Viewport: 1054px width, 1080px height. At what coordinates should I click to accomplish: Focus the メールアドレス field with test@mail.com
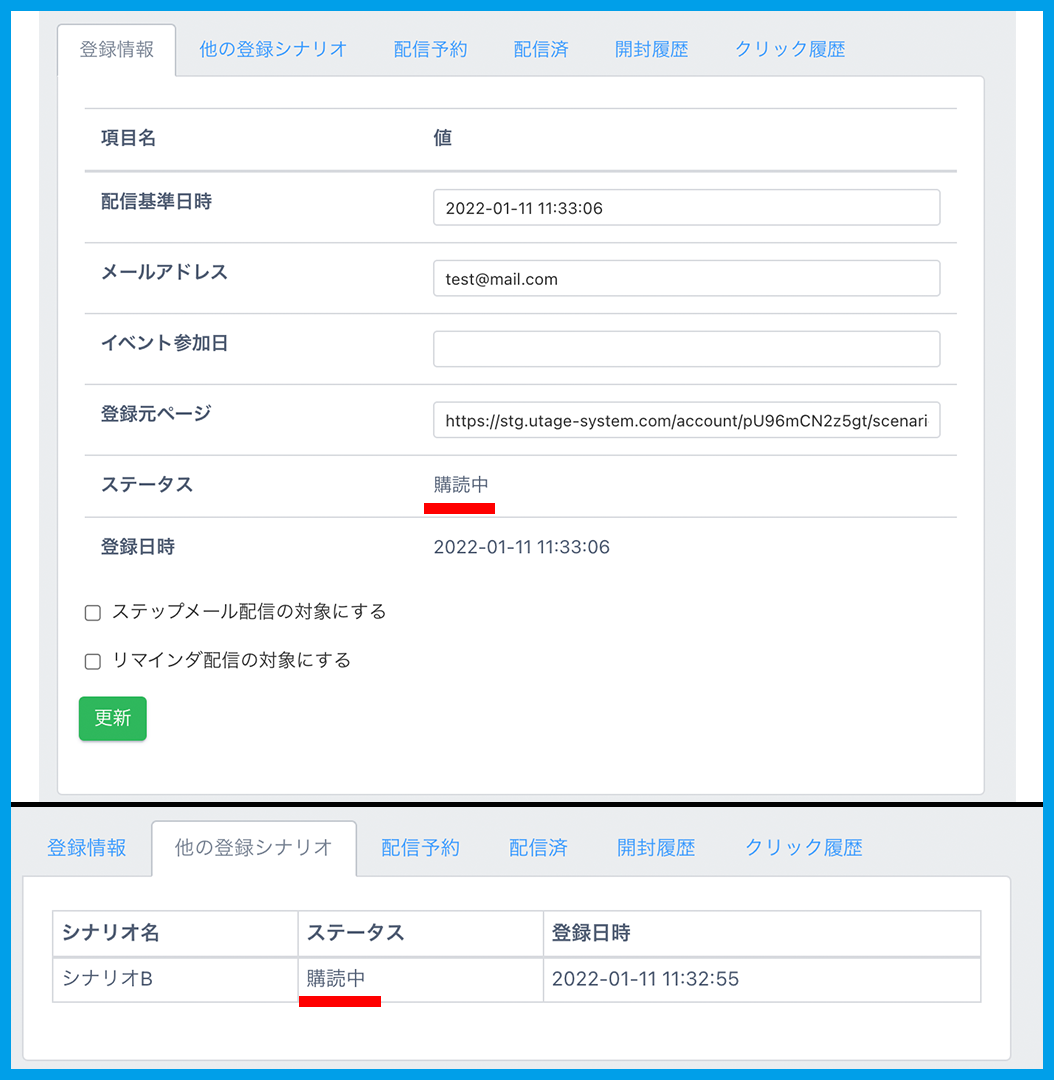point(686,279)
